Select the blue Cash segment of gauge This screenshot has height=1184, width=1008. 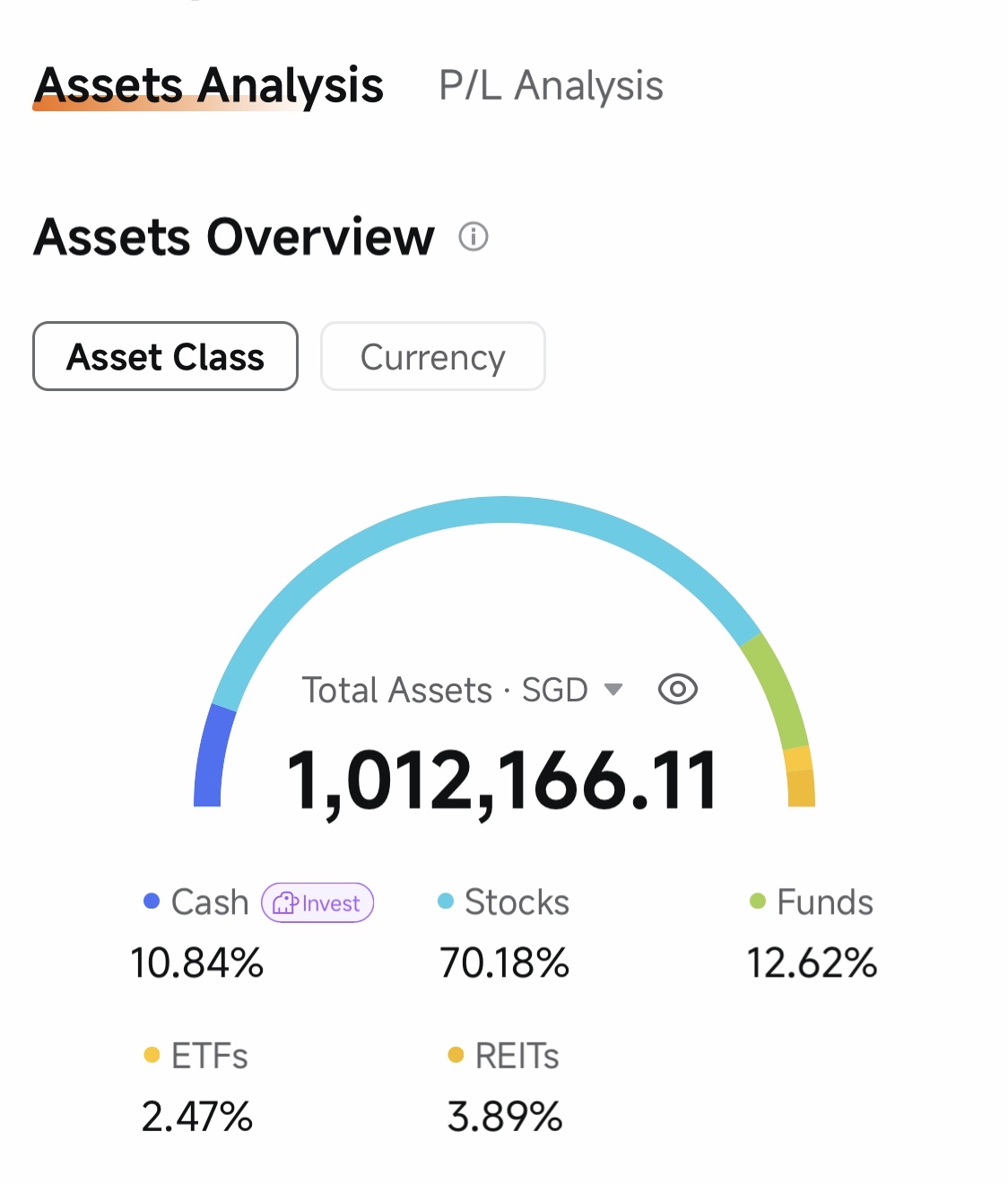click(x=213, y=756)
